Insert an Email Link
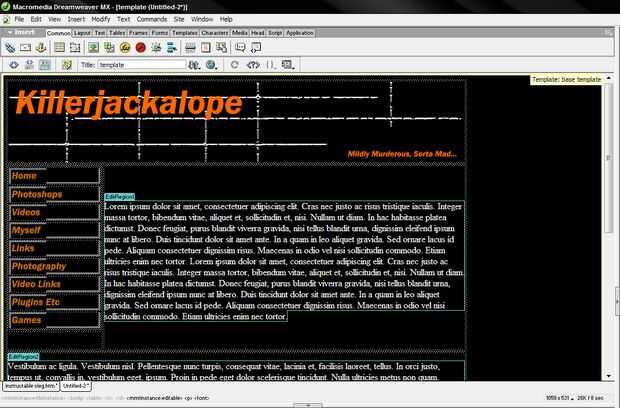 pos(26,48)
